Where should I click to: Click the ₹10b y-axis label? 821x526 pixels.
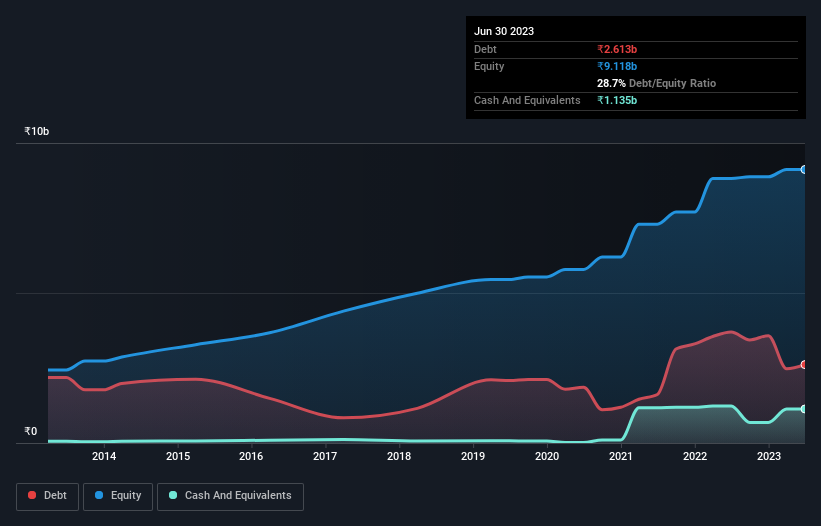(x=37, y=131)
